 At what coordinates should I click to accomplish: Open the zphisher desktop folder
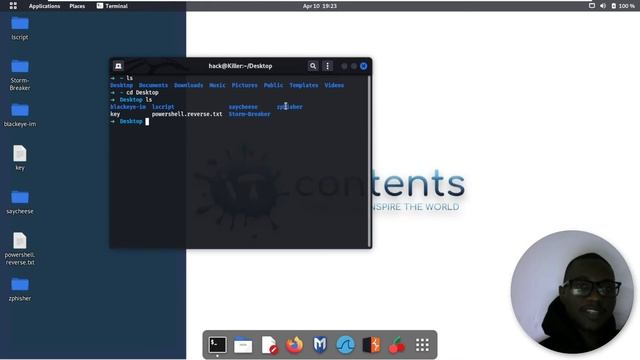coord(20,289)
